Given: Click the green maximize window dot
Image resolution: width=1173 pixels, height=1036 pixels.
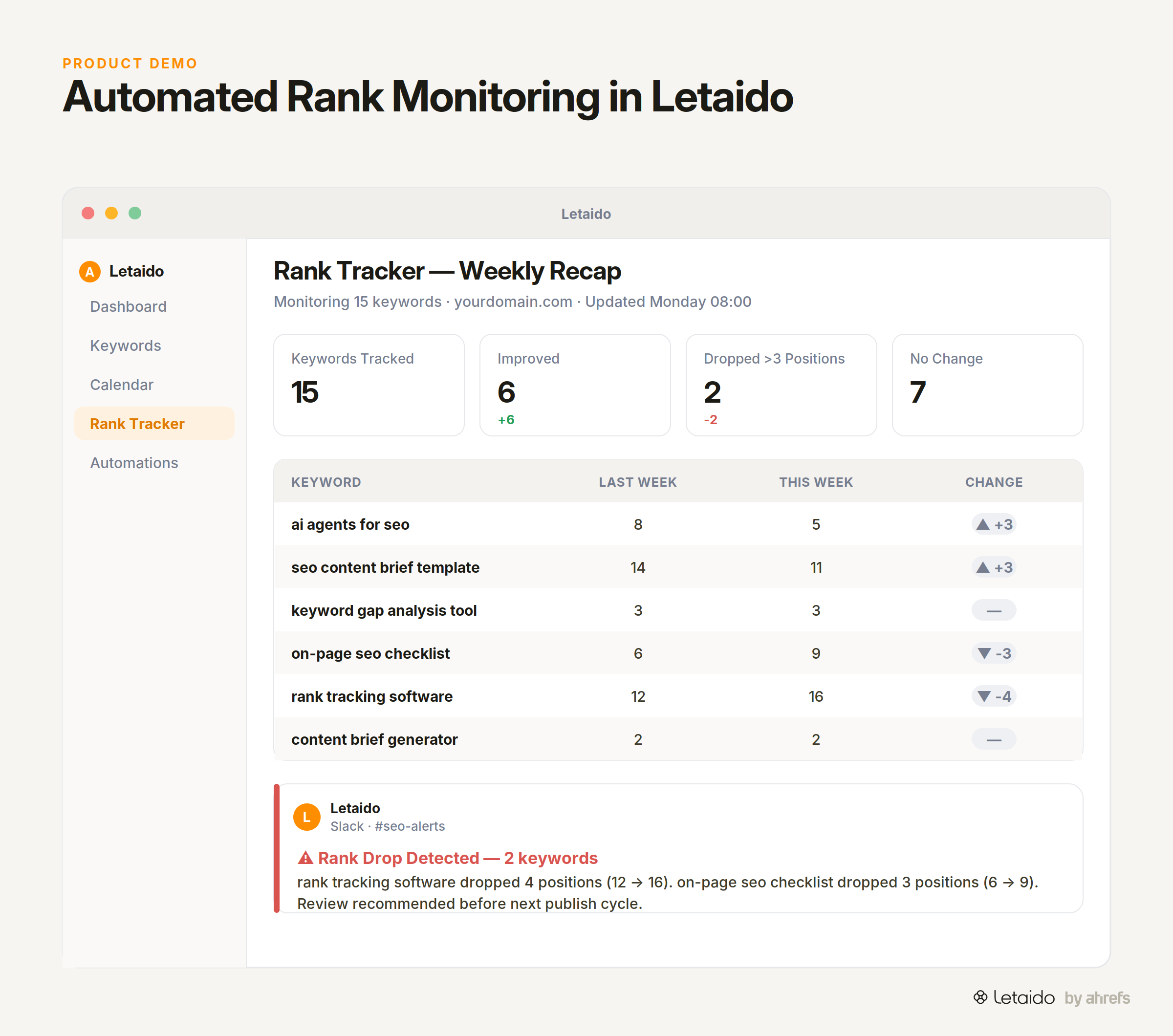Looking at the screenshot, I should point(135,214).
